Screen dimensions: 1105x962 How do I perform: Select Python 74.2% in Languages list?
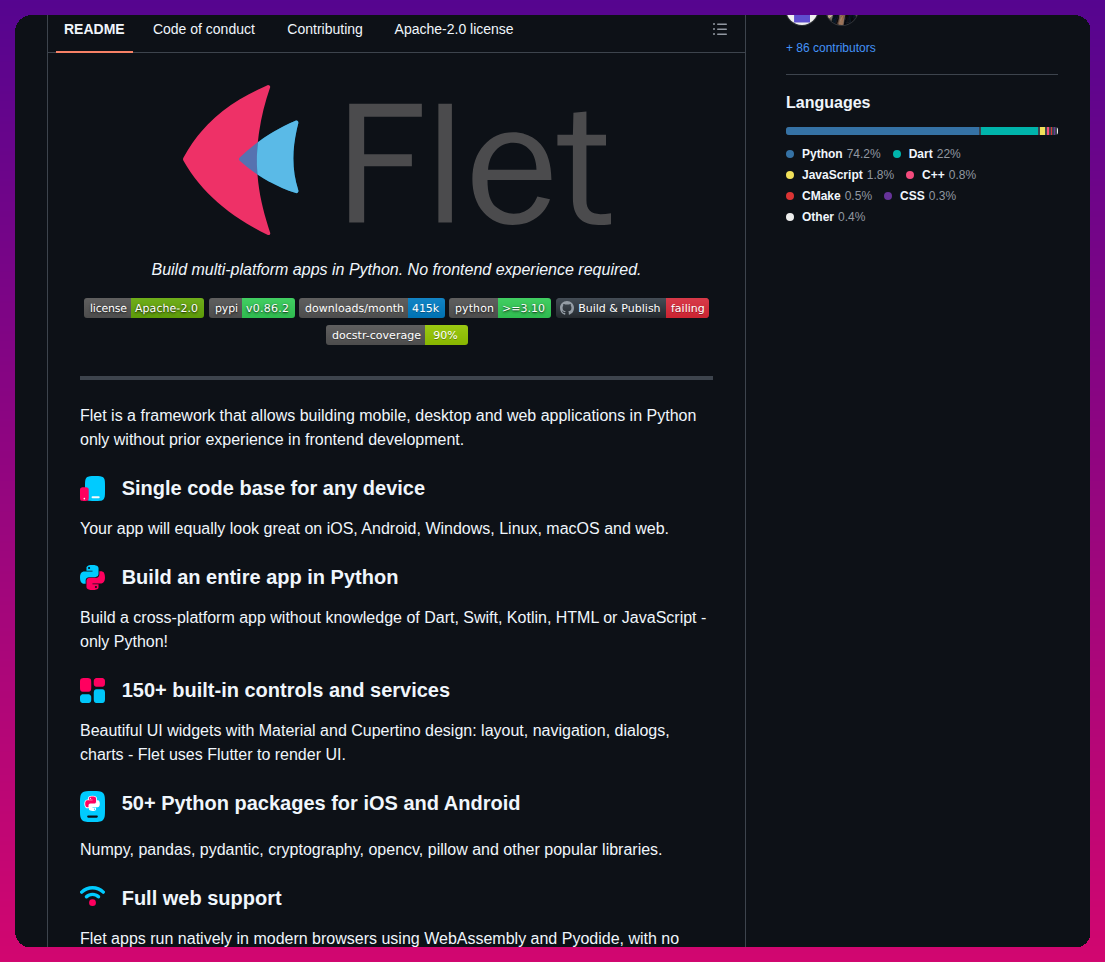tap(833, 154)
